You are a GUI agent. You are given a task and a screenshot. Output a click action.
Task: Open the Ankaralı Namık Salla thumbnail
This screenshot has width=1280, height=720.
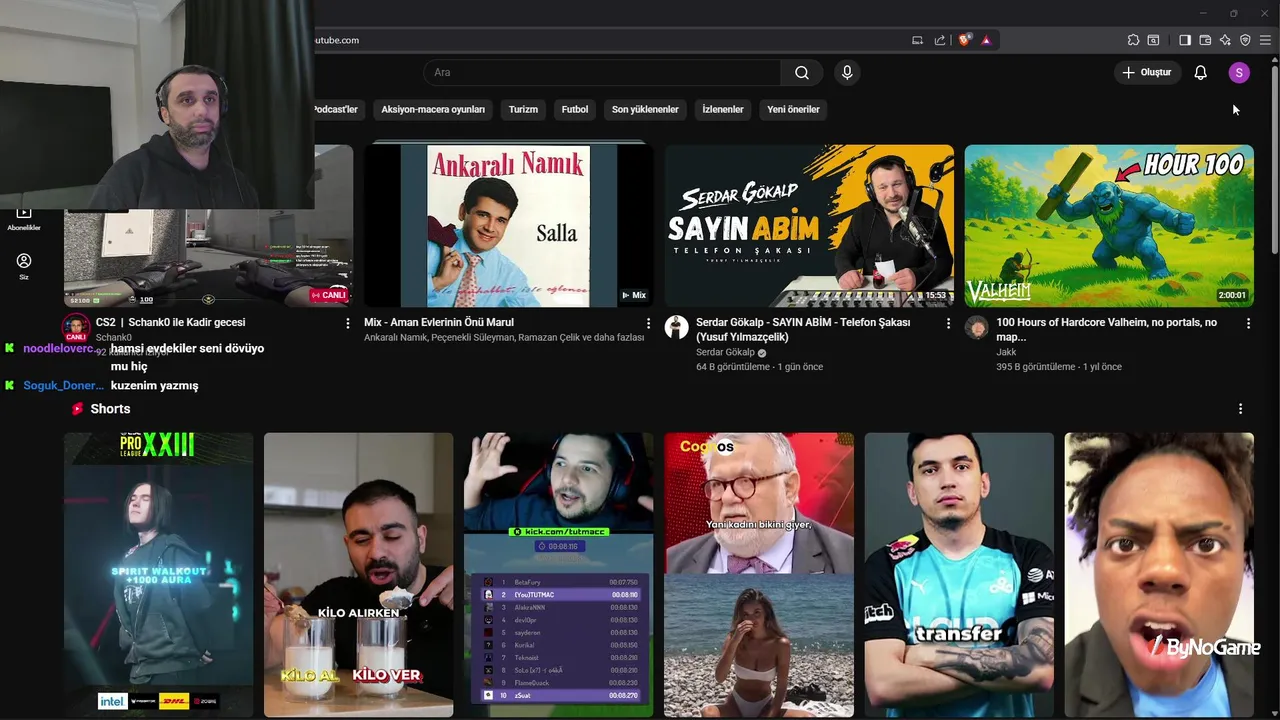(x=509, y=226)
